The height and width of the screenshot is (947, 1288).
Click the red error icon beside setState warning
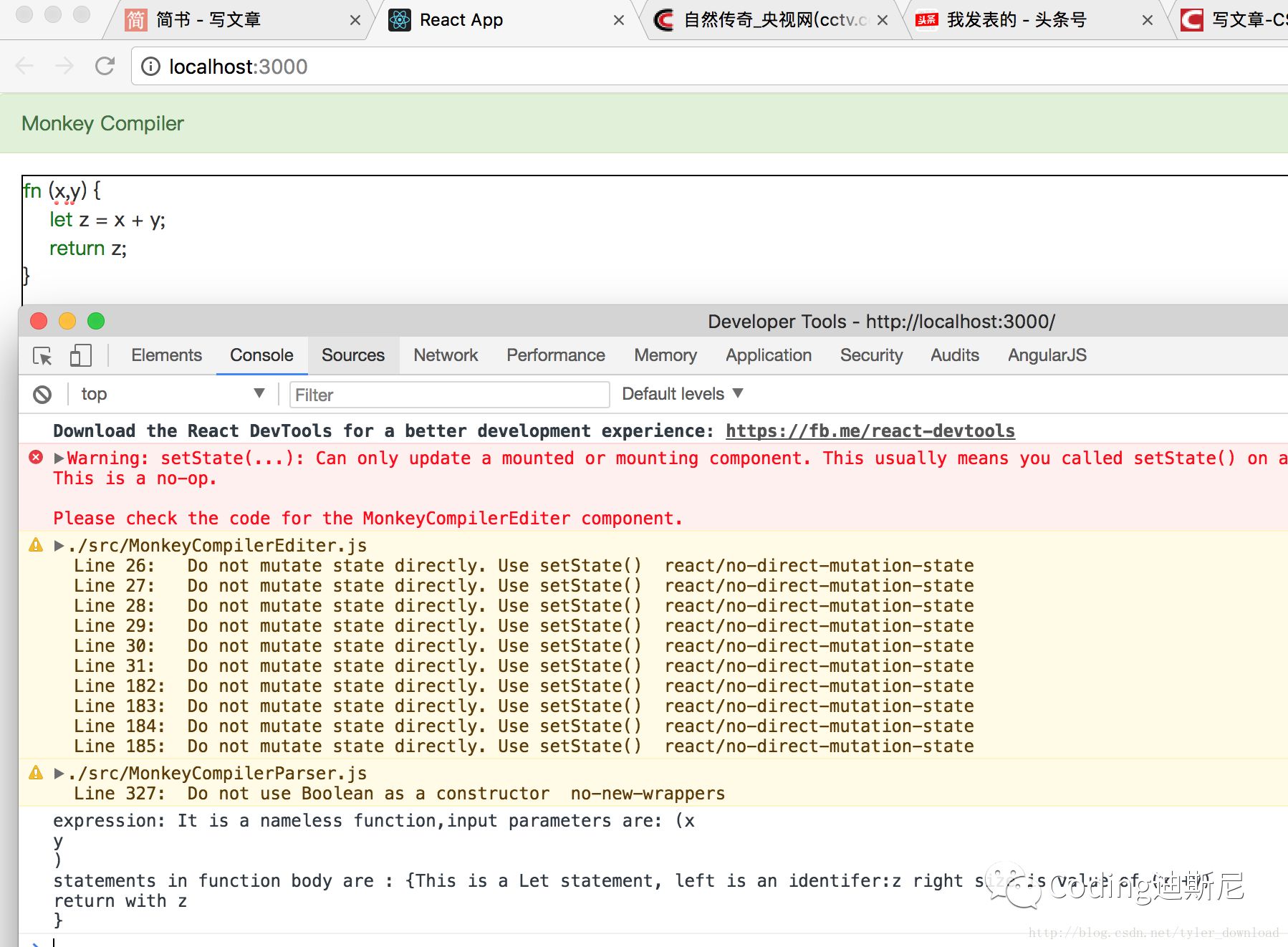click(x=36, y=457)
